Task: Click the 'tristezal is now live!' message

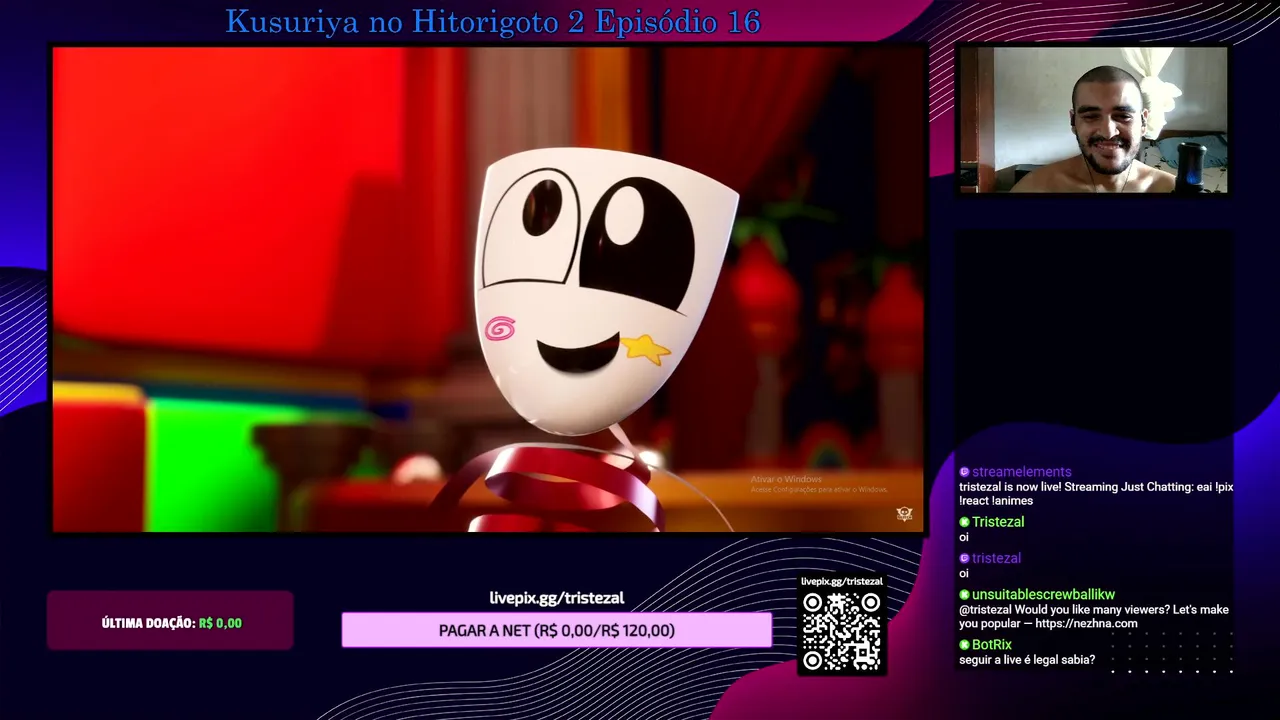Action: click(x=1096, y=494)
